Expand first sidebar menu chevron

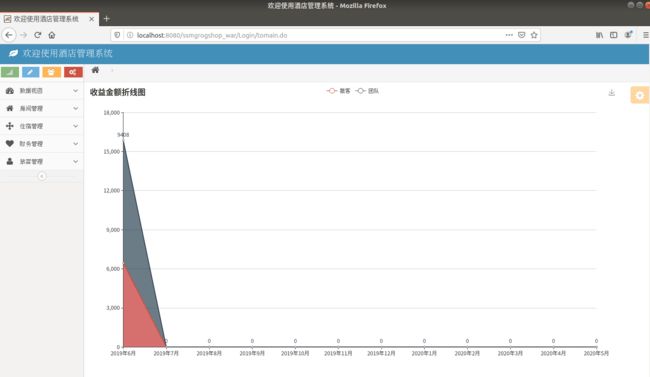(x=75, y=90)
